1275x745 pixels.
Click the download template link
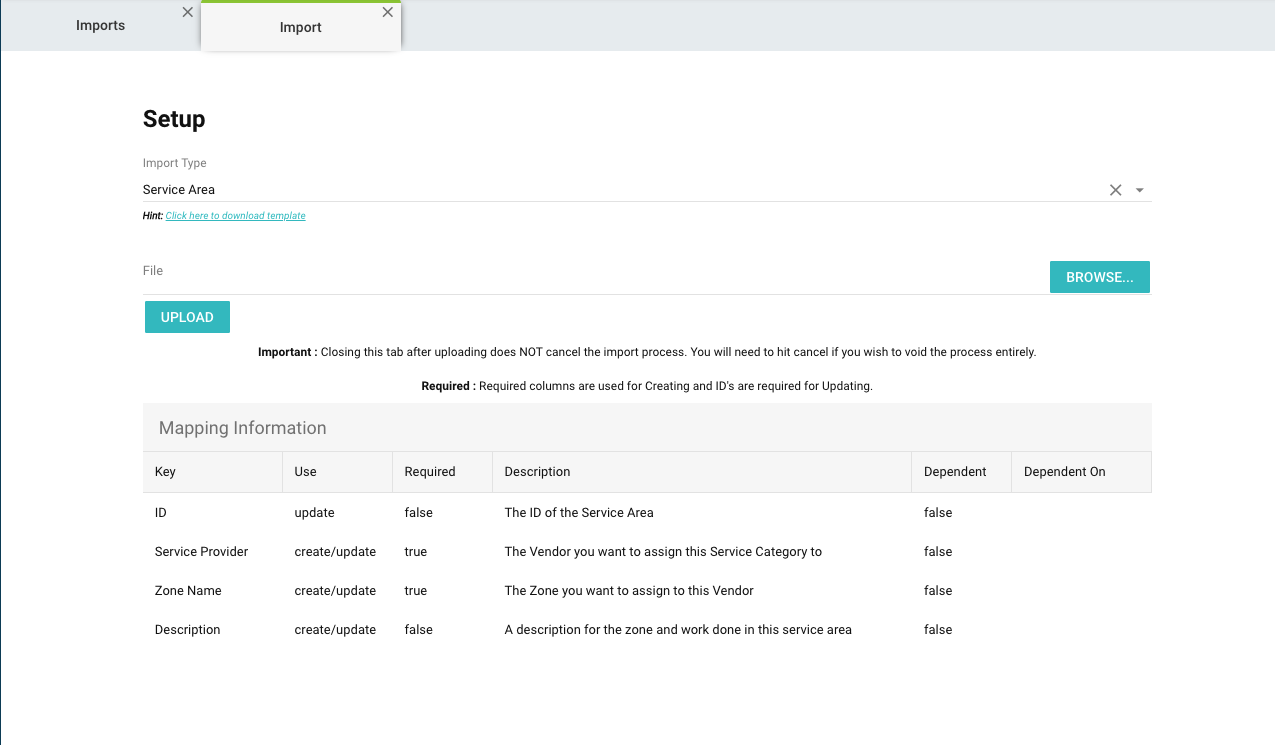pyautogui.click(x=235, y=216)
